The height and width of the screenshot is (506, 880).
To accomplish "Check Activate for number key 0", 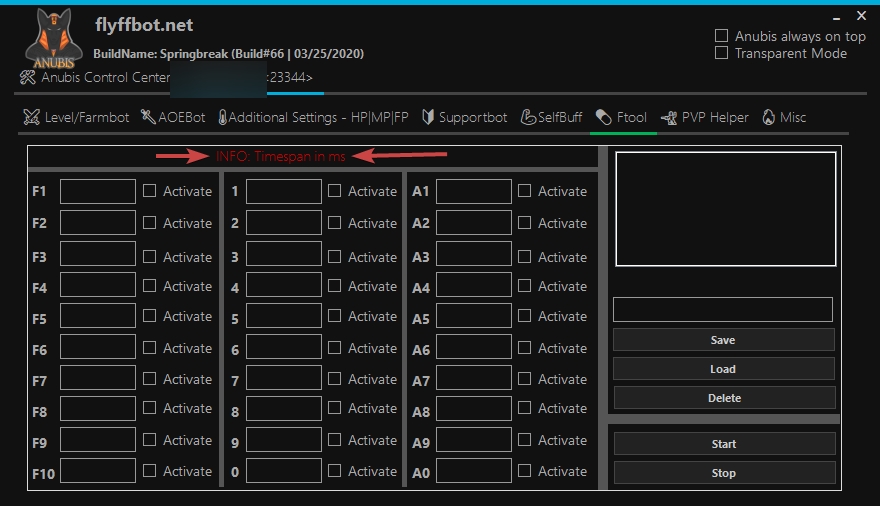I will tap(334, 471).
